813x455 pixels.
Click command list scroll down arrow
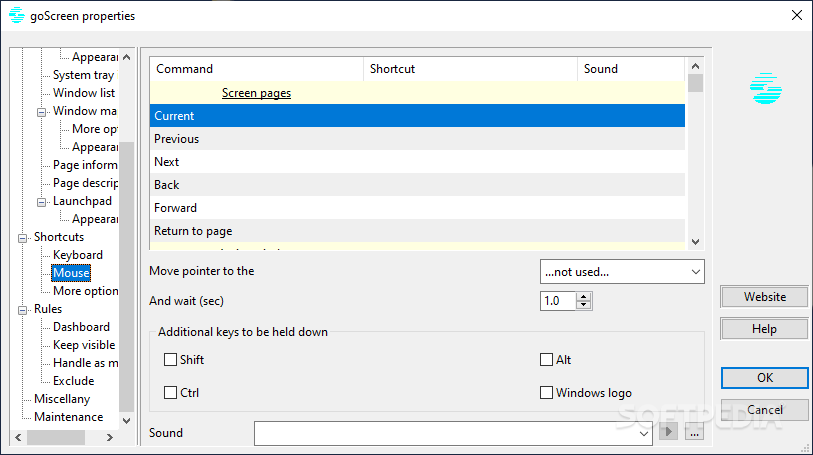point(695,241)
